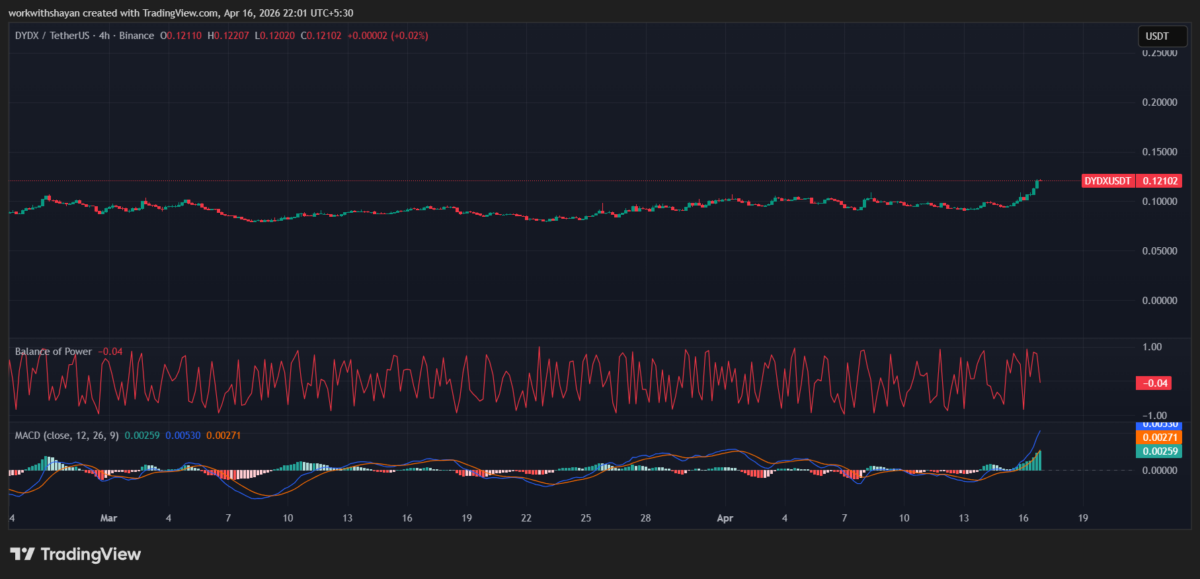Click the 19 date label on the time axis

[x=1082, y=518]
